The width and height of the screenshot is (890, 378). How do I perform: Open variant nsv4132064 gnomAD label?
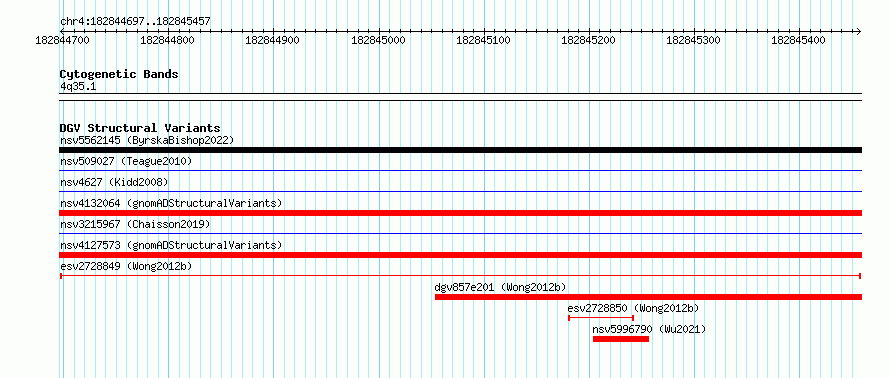pyautogui.click(x=171, y=203)
